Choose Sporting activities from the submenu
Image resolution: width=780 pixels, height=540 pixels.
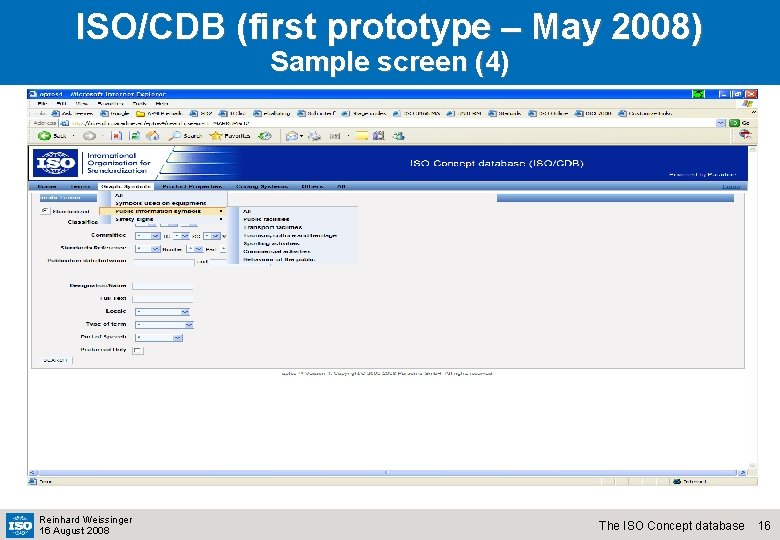pyautogui.click(x=271, y=244)
